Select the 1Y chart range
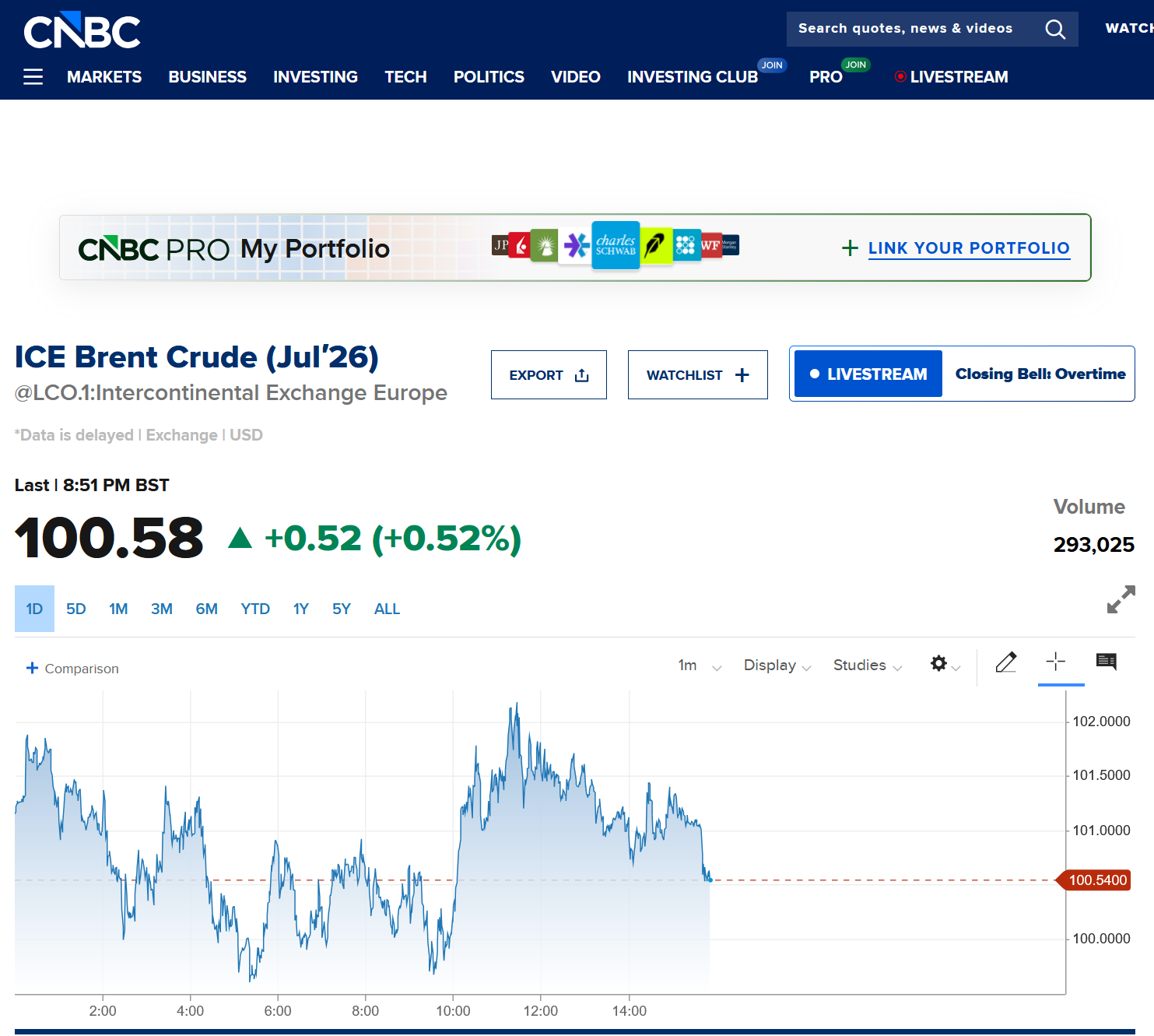The image size is (1154, 1036). coord(300,609)
